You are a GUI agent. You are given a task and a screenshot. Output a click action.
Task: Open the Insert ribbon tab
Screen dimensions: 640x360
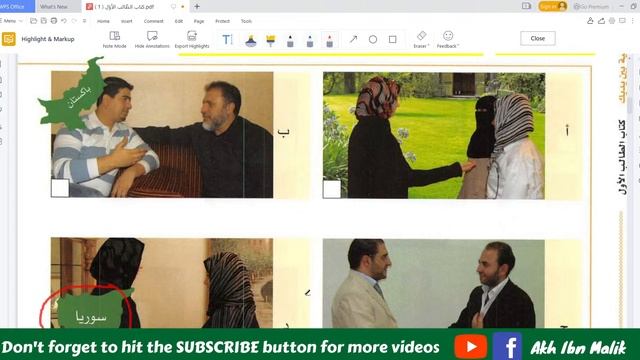click(127, 21)
